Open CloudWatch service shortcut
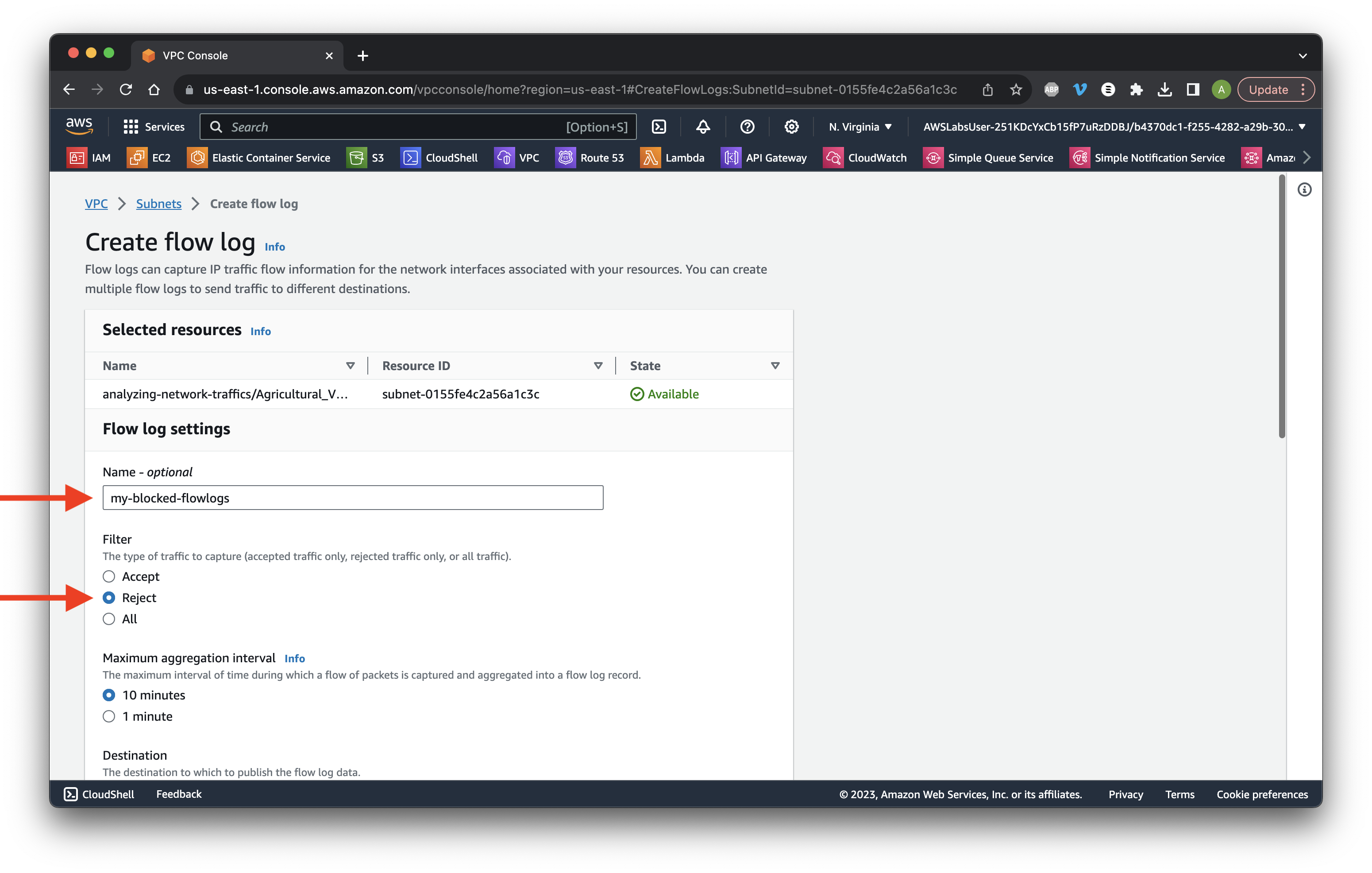This screenshot has width=1372, height=873. (865, 158)
